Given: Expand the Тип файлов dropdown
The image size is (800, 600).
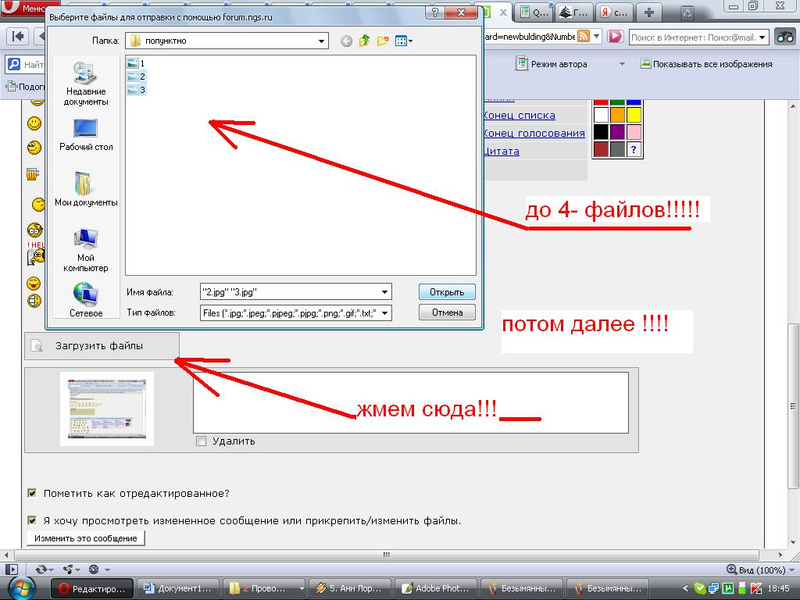Looking at the screenshot, I should (x=384, y=313).
